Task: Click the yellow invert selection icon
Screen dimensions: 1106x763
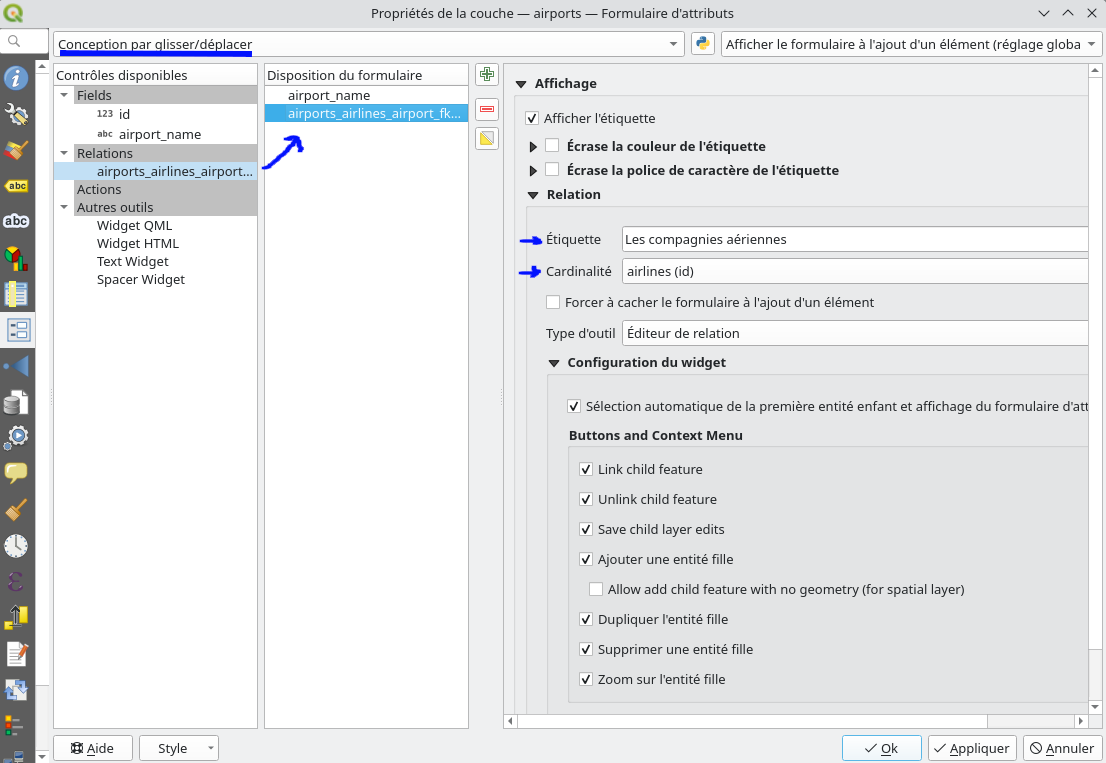Action: coord(487,138)
